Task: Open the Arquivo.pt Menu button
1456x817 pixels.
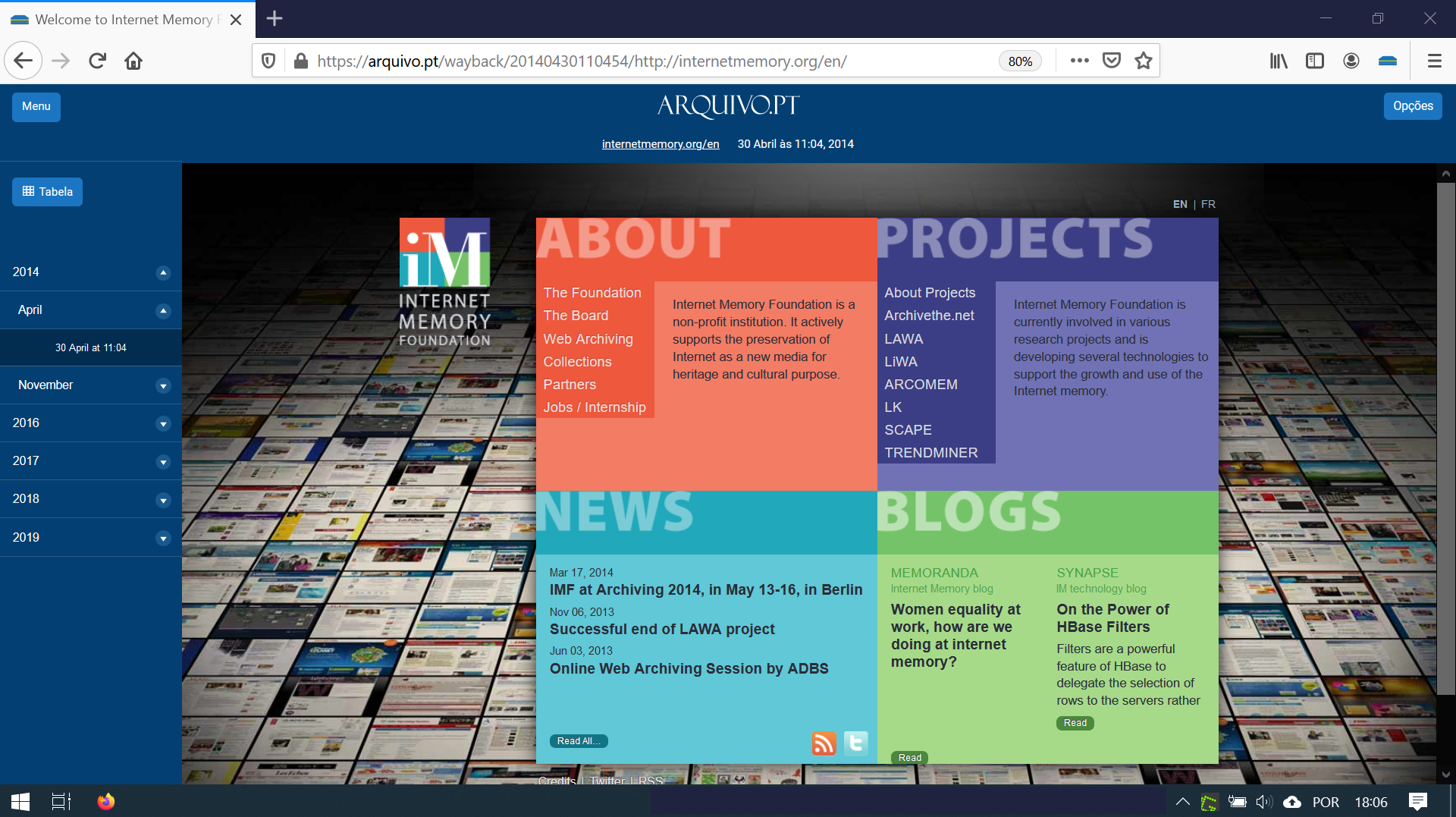Action: point(36,106)
